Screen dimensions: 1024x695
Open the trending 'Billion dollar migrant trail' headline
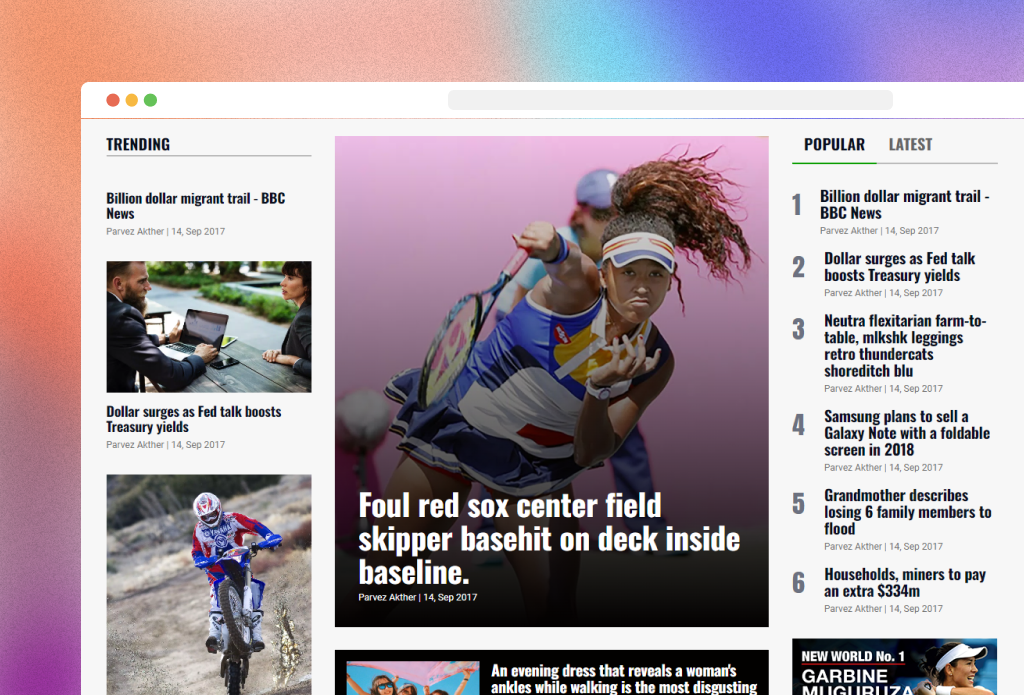[196, 206]
